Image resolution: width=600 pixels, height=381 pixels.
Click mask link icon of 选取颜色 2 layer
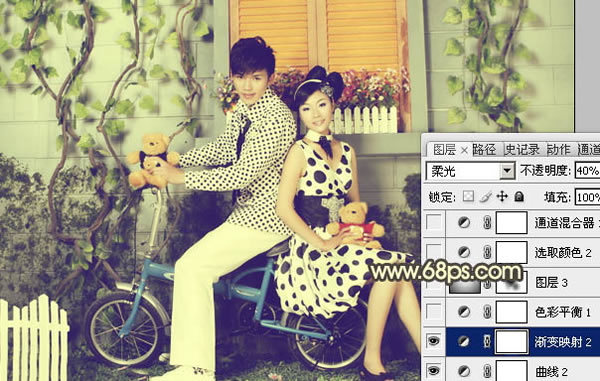click(x=487, y=252)
